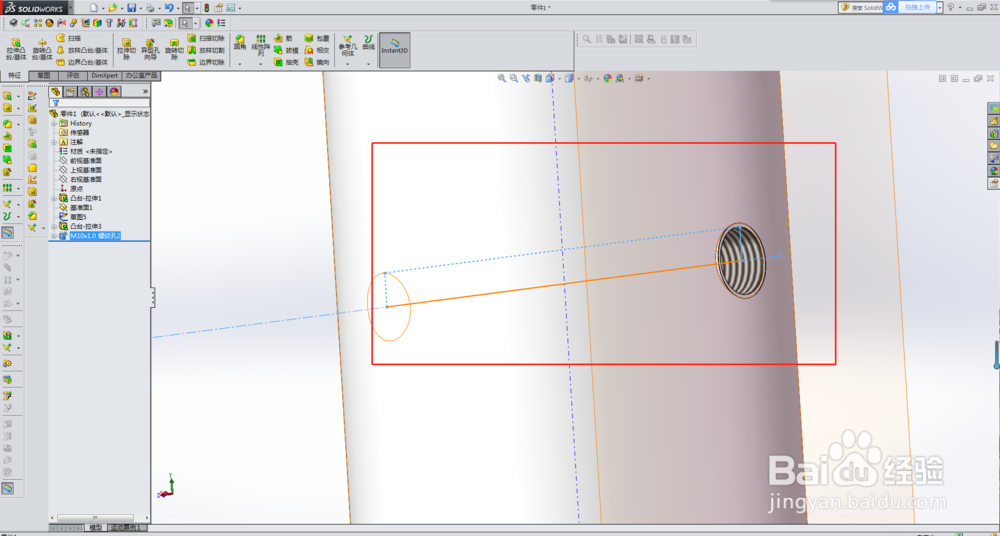Open dropdown under 圆角 fillet tool

(x=240, y=64)
